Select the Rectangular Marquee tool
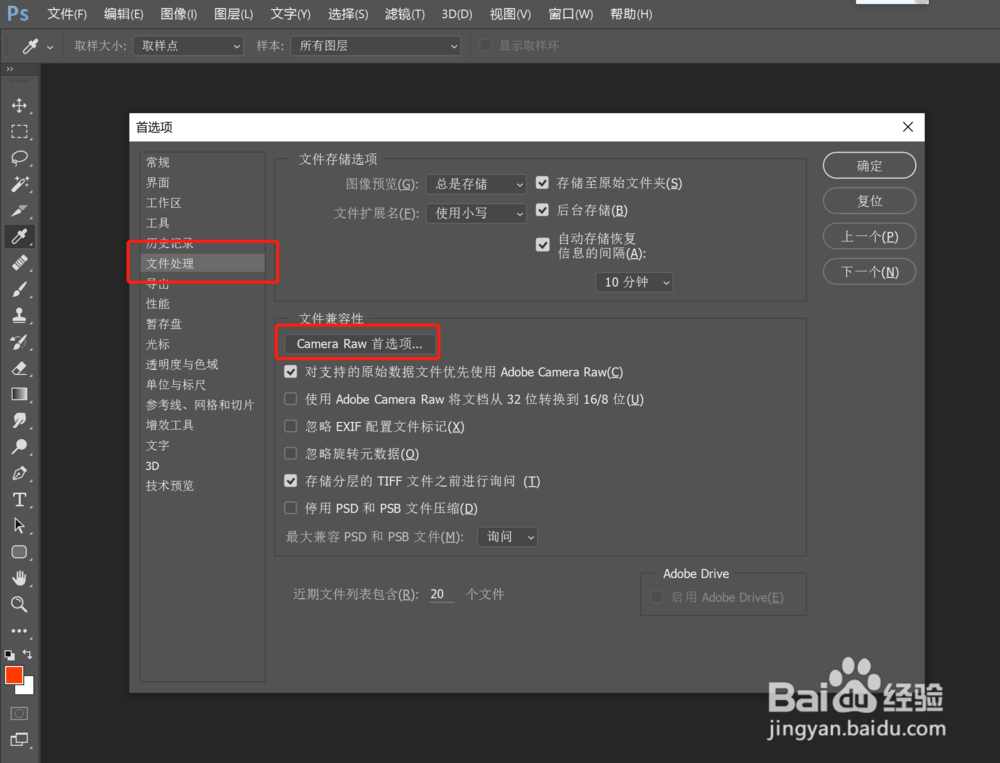Viewport: 1000px width, 763px height. [19, 131]
